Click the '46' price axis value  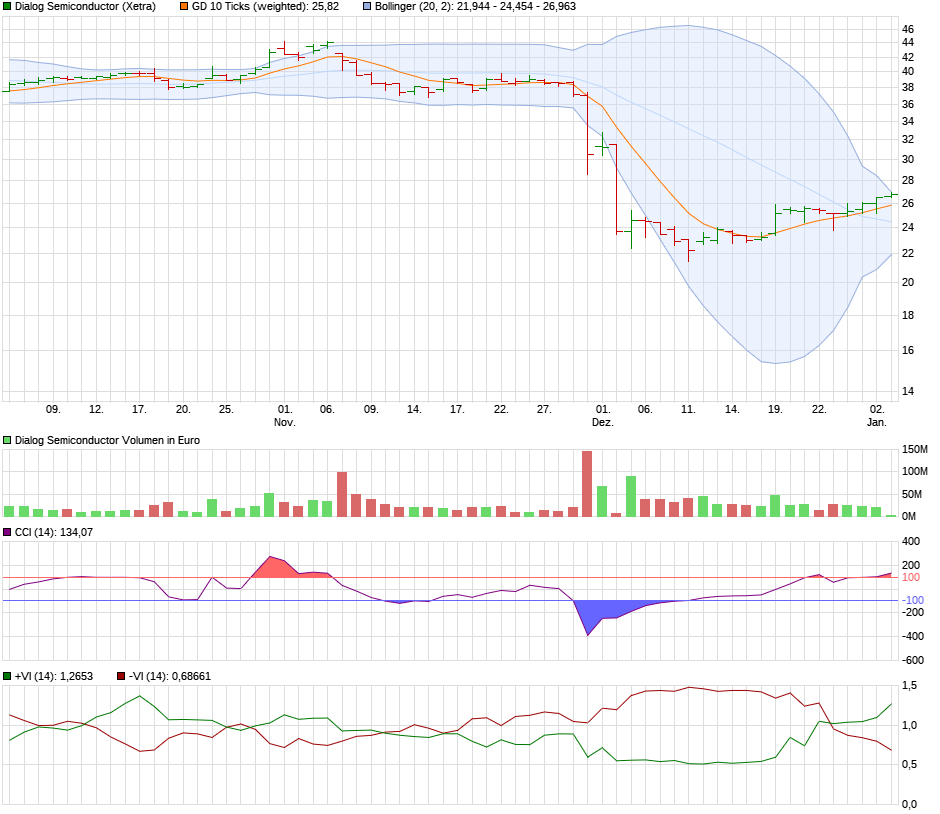[x=908, y=29]
